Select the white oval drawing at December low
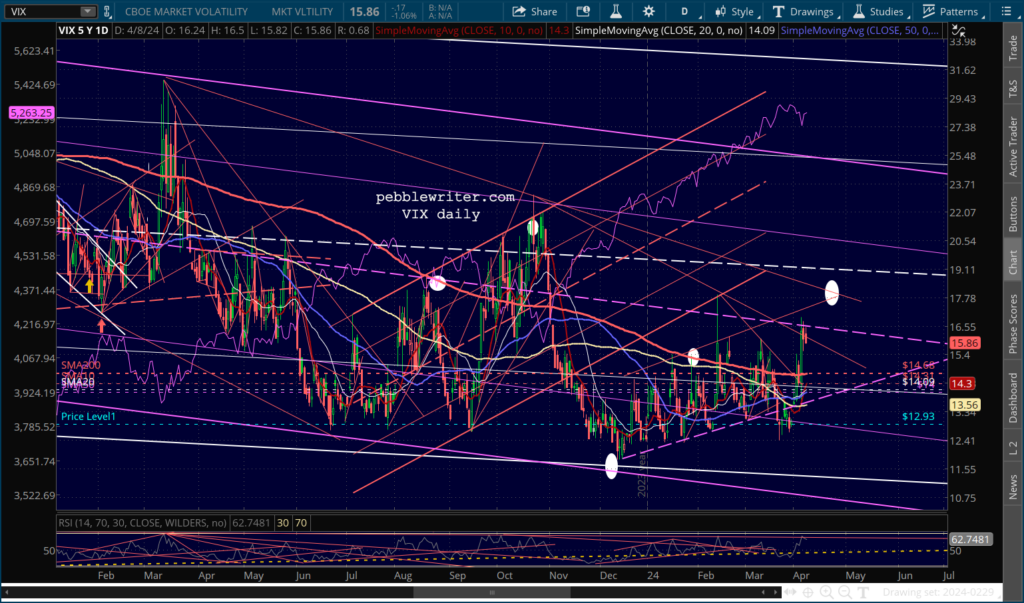The height and width of the screenshot is (603, 1024). pyautogui.click(x=611, y=466)
